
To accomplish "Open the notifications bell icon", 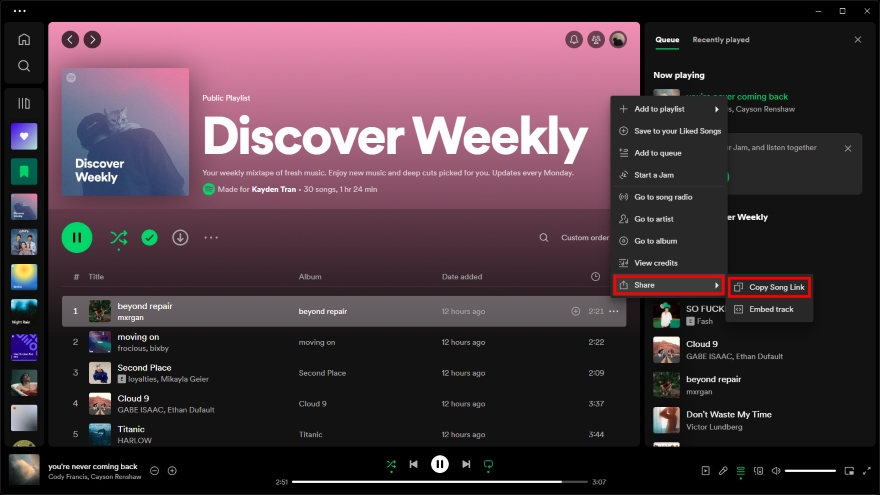I will click(574, 39).
